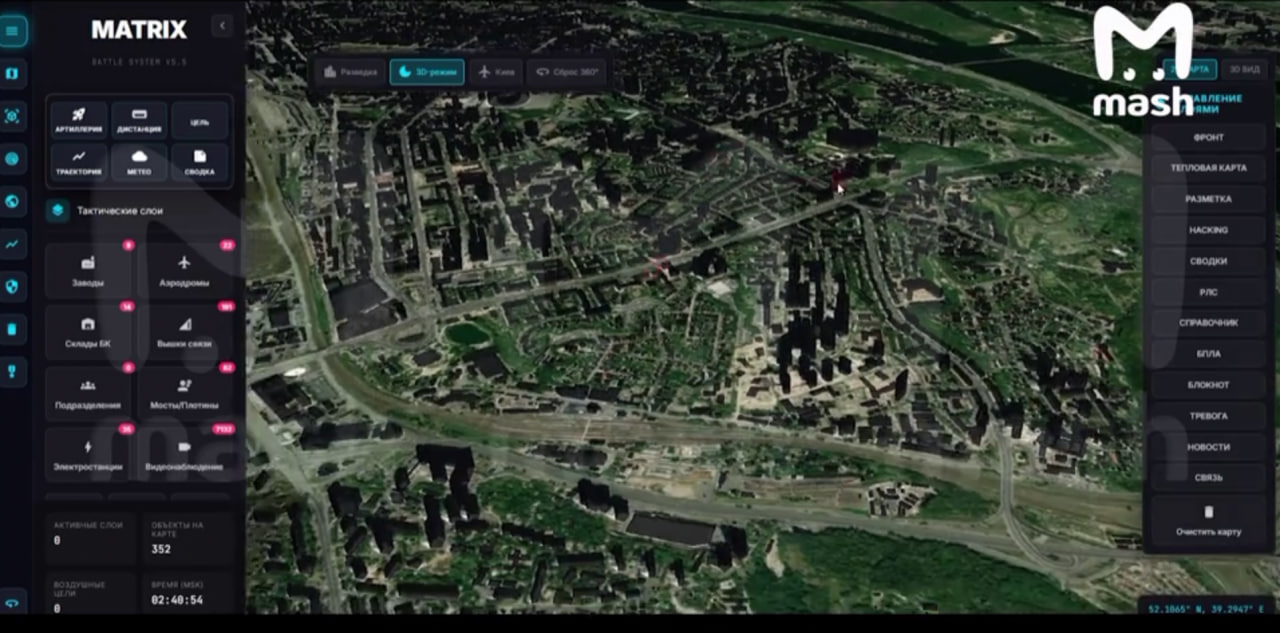The image size is (1280, 633).
Task: Toggle the Видеонаблюдение camera layer
Action: coord(184,454)
